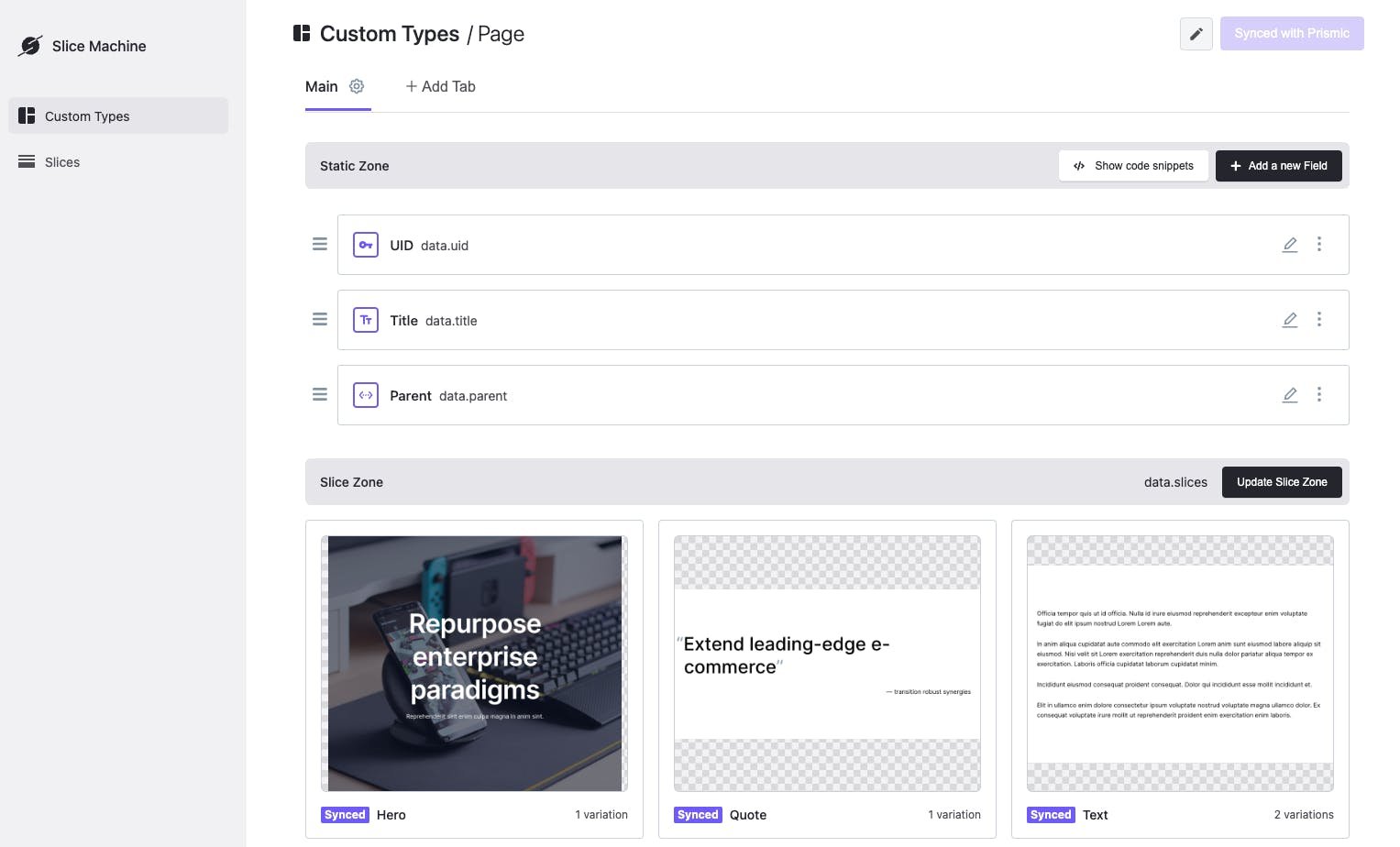Click Add Tab to create a new tab
The height and width of the screenshot is (847, 1400).
(440, 86)
